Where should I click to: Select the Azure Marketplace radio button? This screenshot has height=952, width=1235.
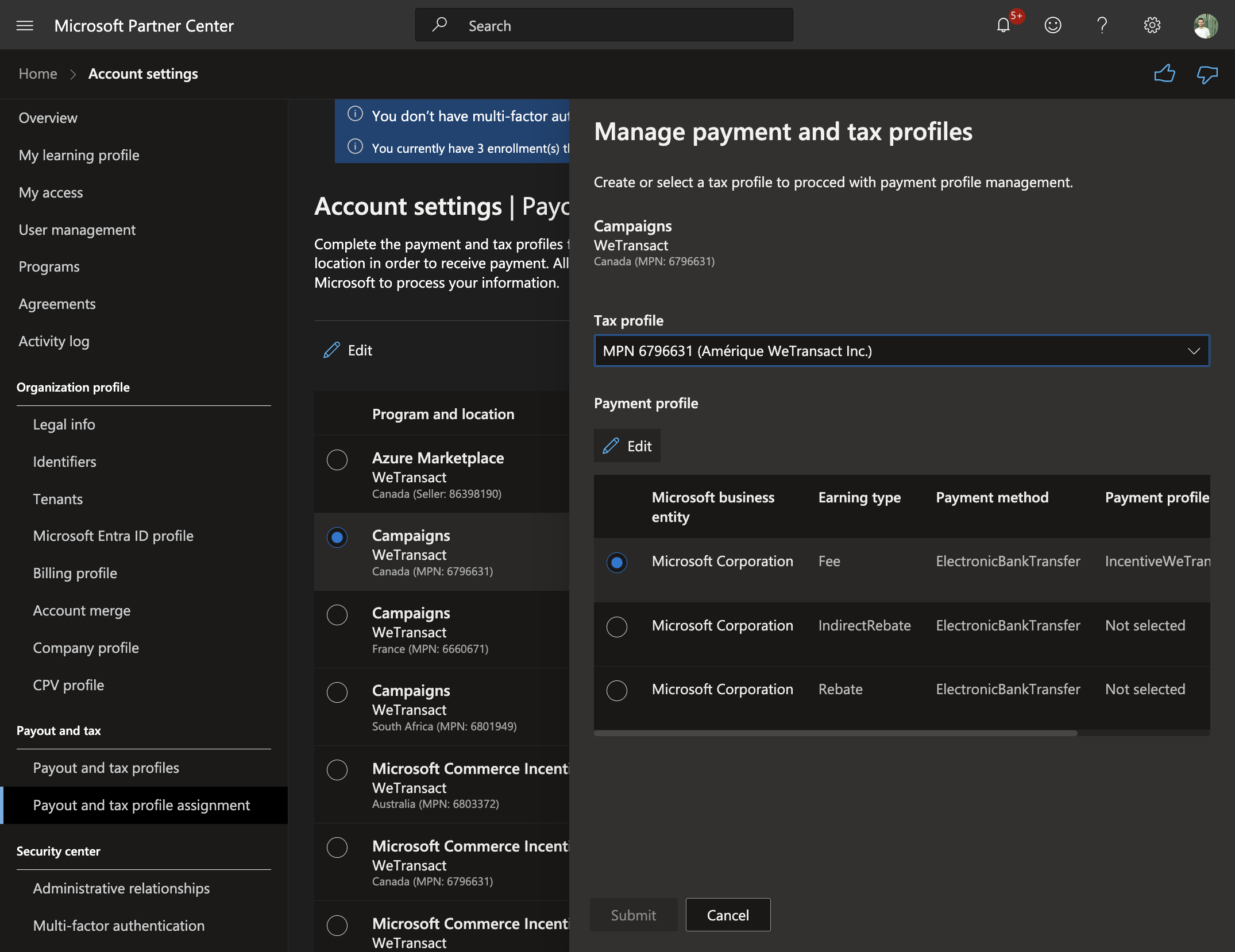click(337, 460)
